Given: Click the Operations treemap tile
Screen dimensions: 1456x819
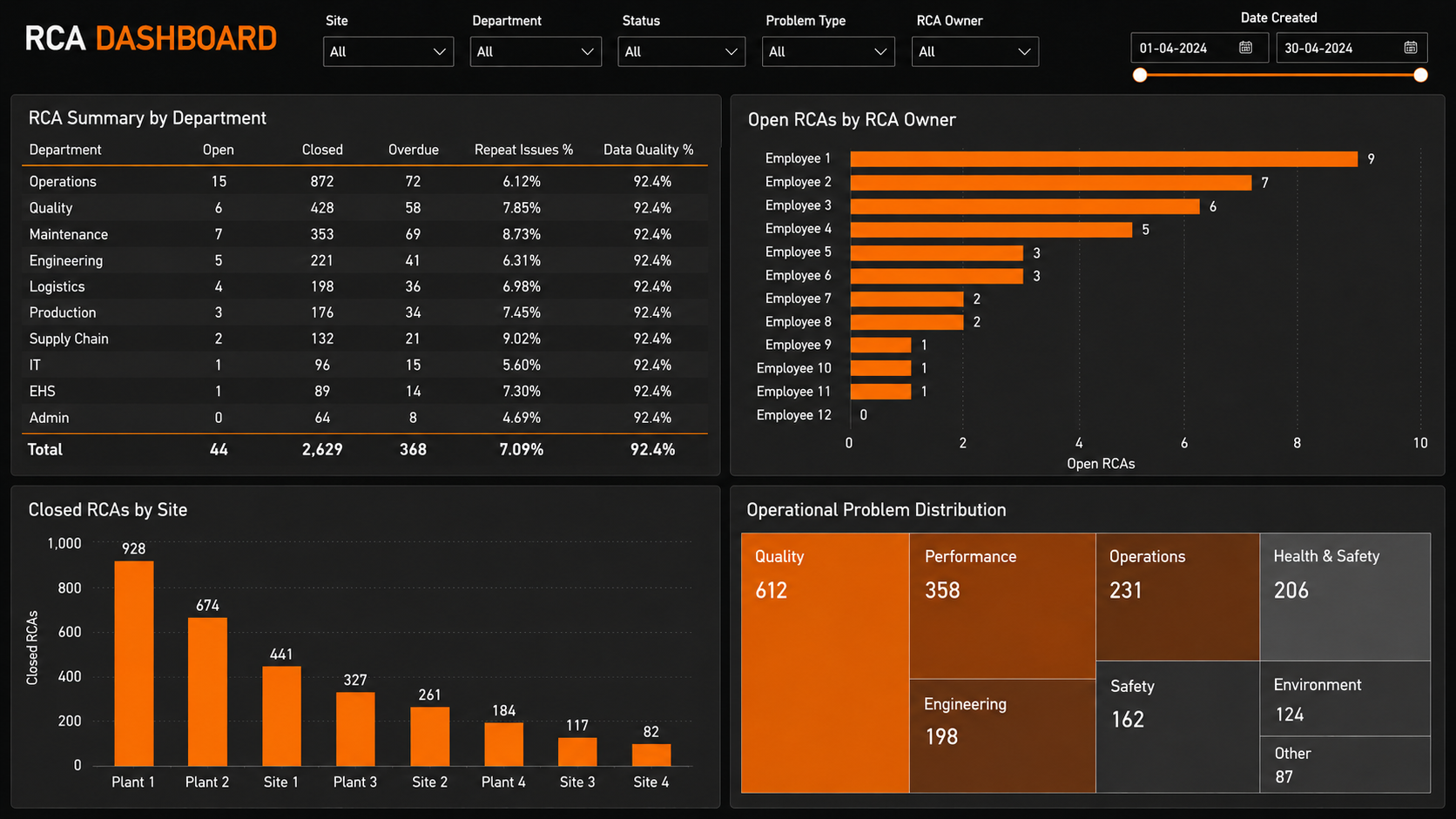Looking at the screenshot, I should point(1177,597).
